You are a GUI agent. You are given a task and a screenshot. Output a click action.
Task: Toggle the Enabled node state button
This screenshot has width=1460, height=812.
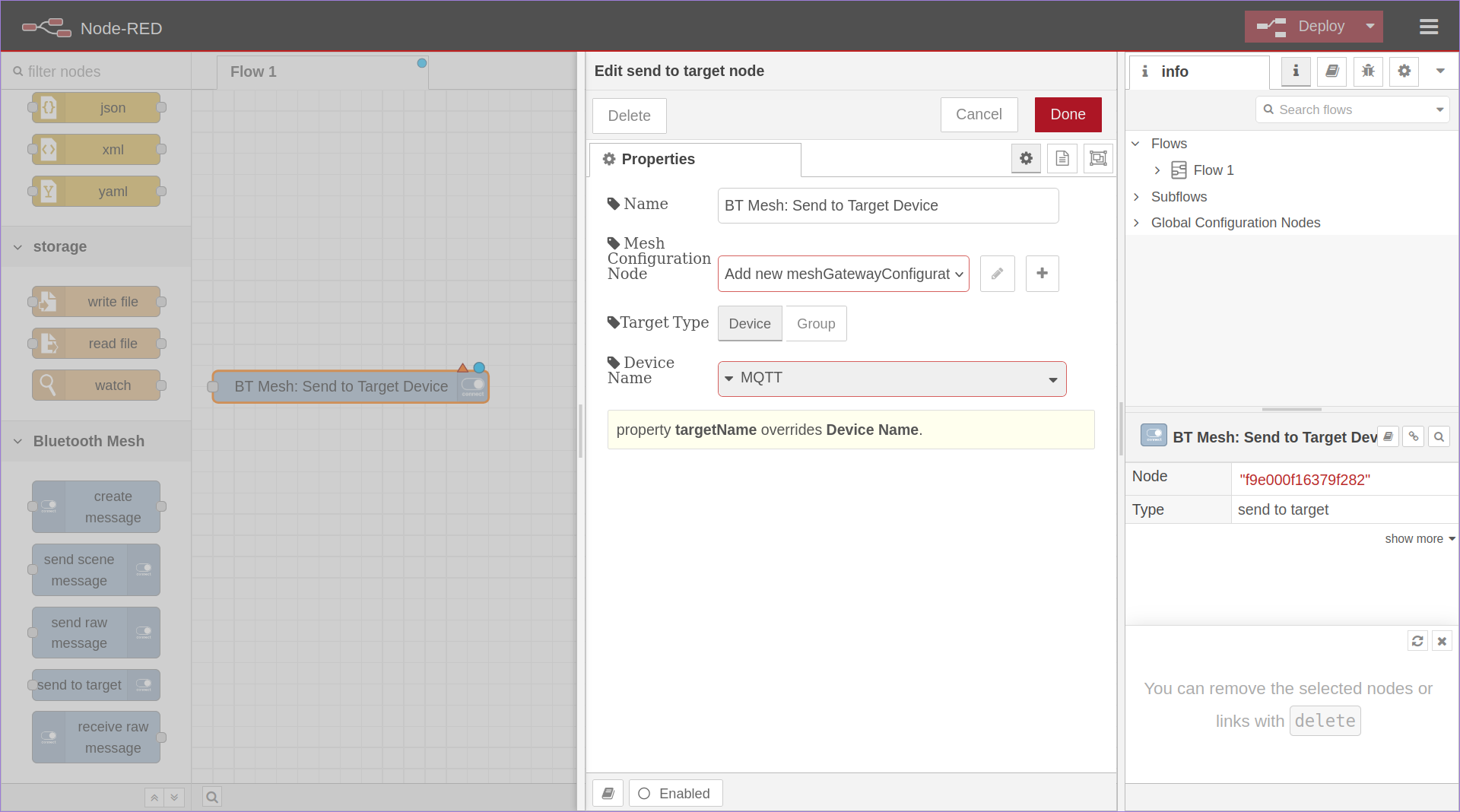(674, 793)
